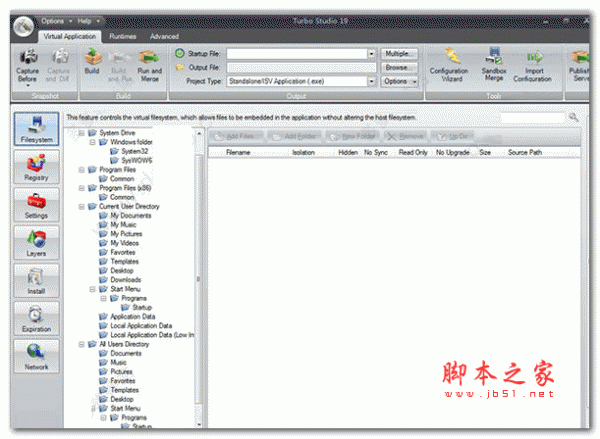Open the Layers panel
Viewport: 600px width, 439px height.
(37, 243)
